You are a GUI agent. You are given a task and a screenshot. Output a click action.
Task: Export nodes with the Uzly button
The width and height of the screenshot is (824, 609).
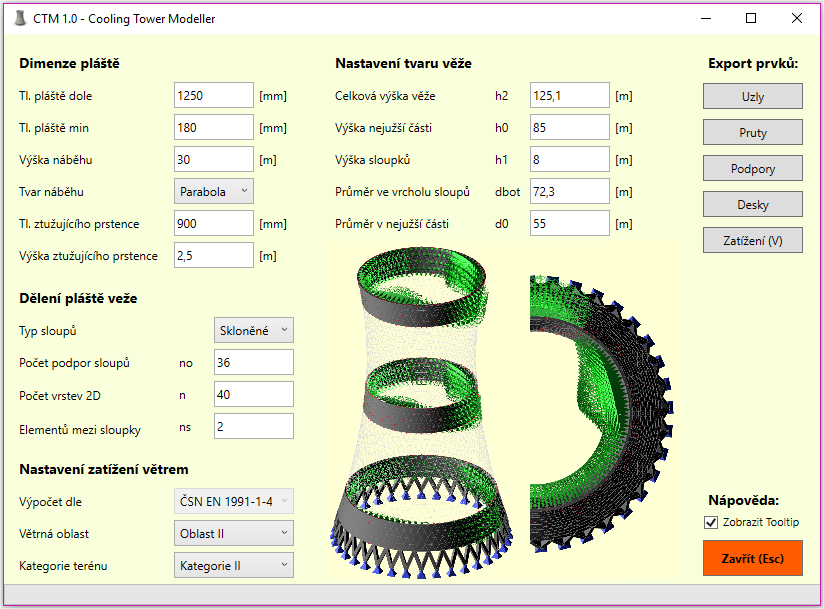click(753, 96)
